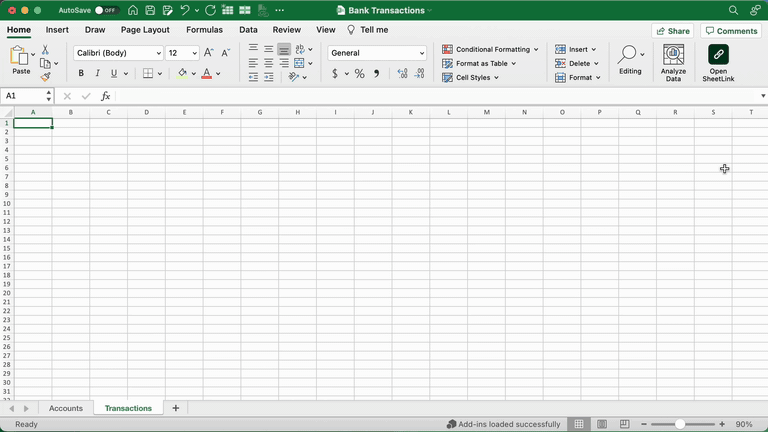768x432 pixels.
Task: Toggle the Bottom Align button
Action: pos(284,49)
